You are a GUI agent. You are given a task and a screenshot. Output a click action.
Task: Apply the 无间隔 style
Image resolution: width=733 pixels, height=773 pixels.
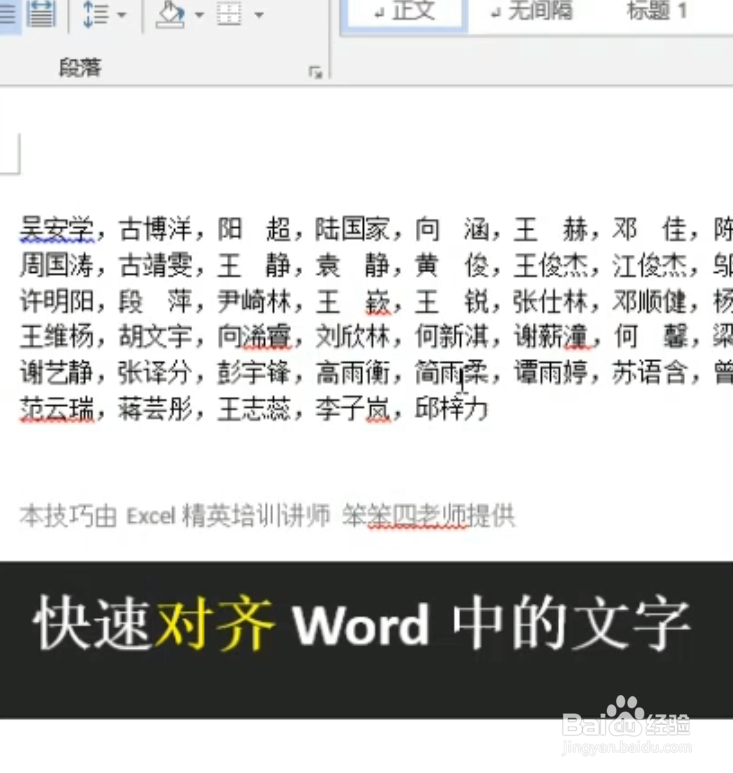point(531,12)
